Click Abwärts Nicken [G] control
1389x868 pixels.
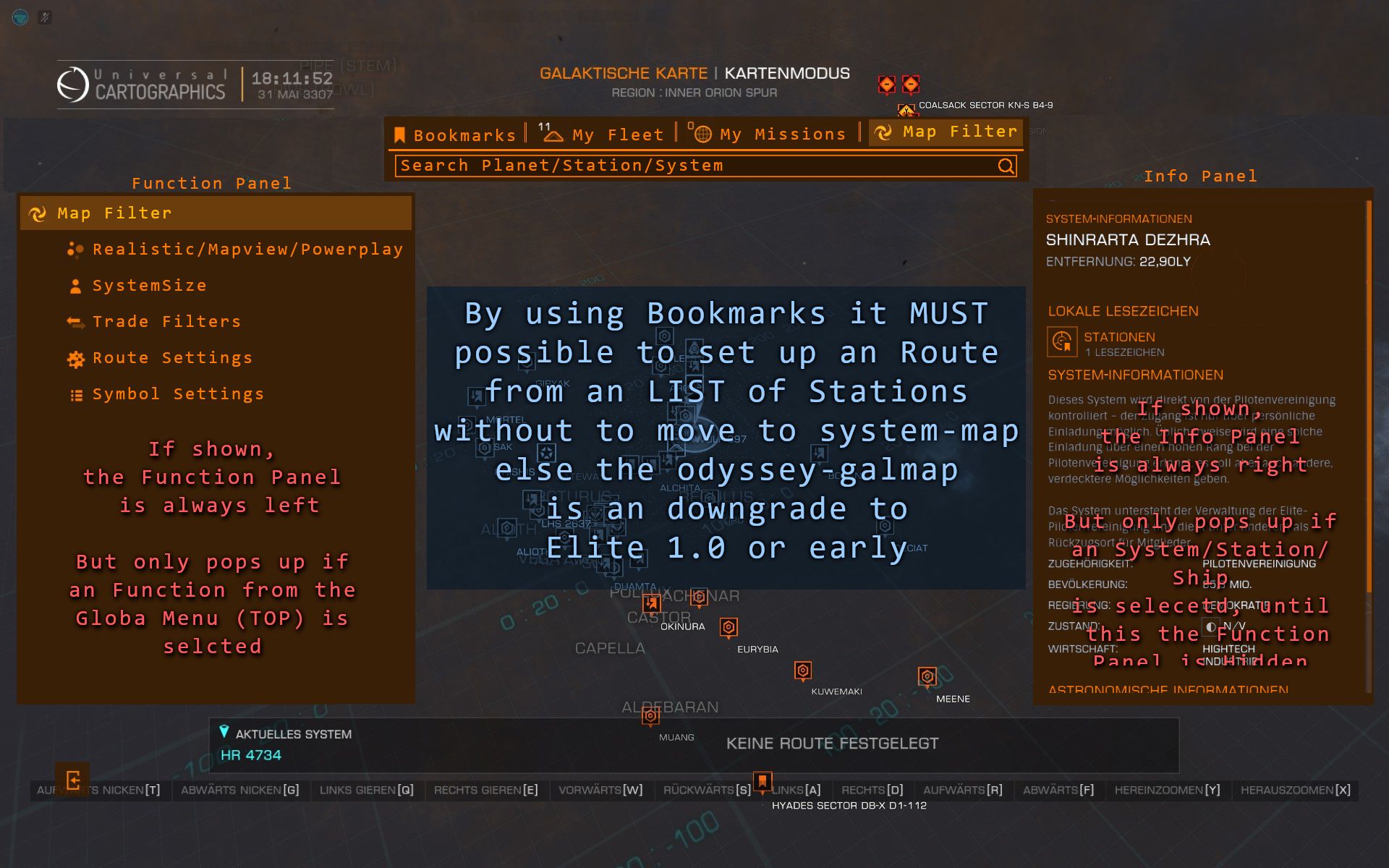coord(240,790)
